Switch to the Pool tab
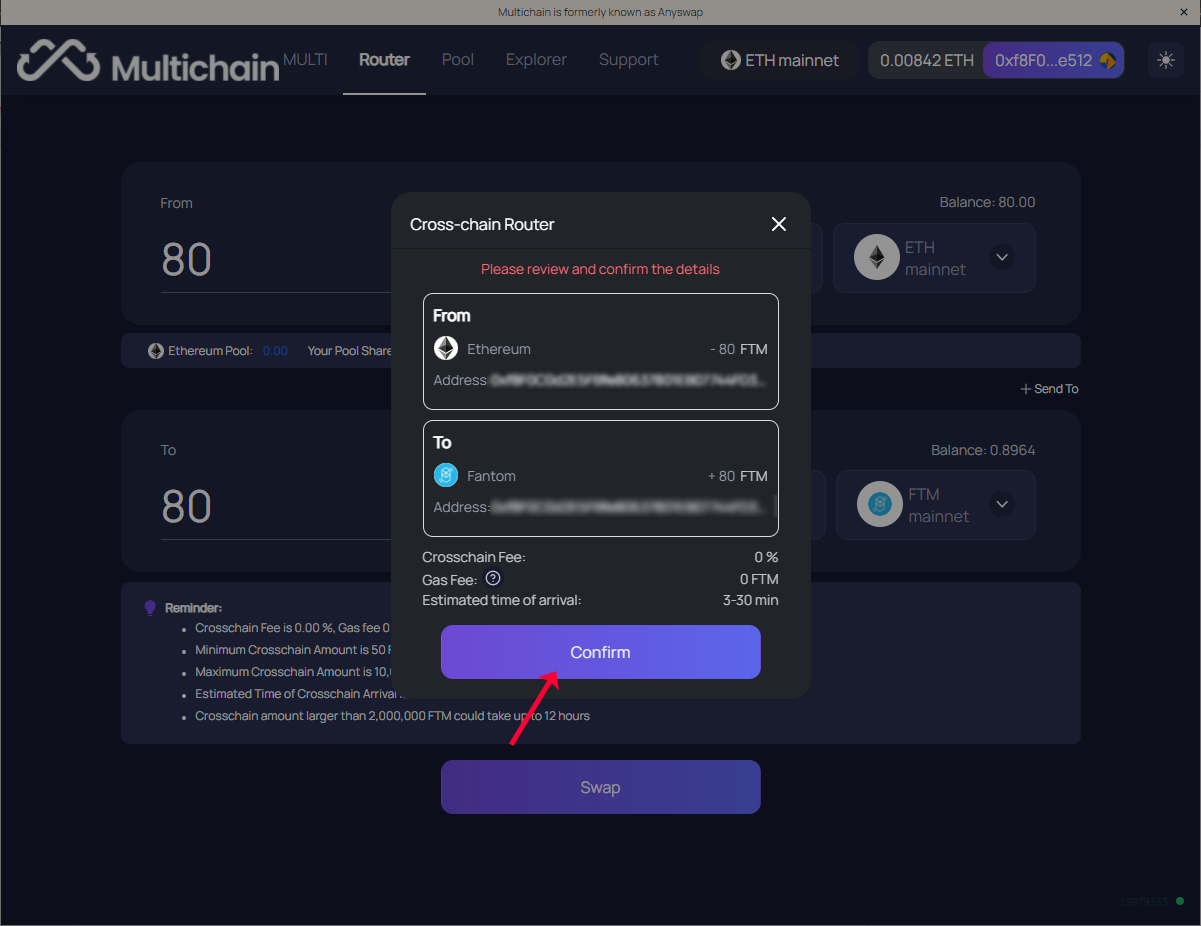 pyautogui.click(x=458, y=60)
